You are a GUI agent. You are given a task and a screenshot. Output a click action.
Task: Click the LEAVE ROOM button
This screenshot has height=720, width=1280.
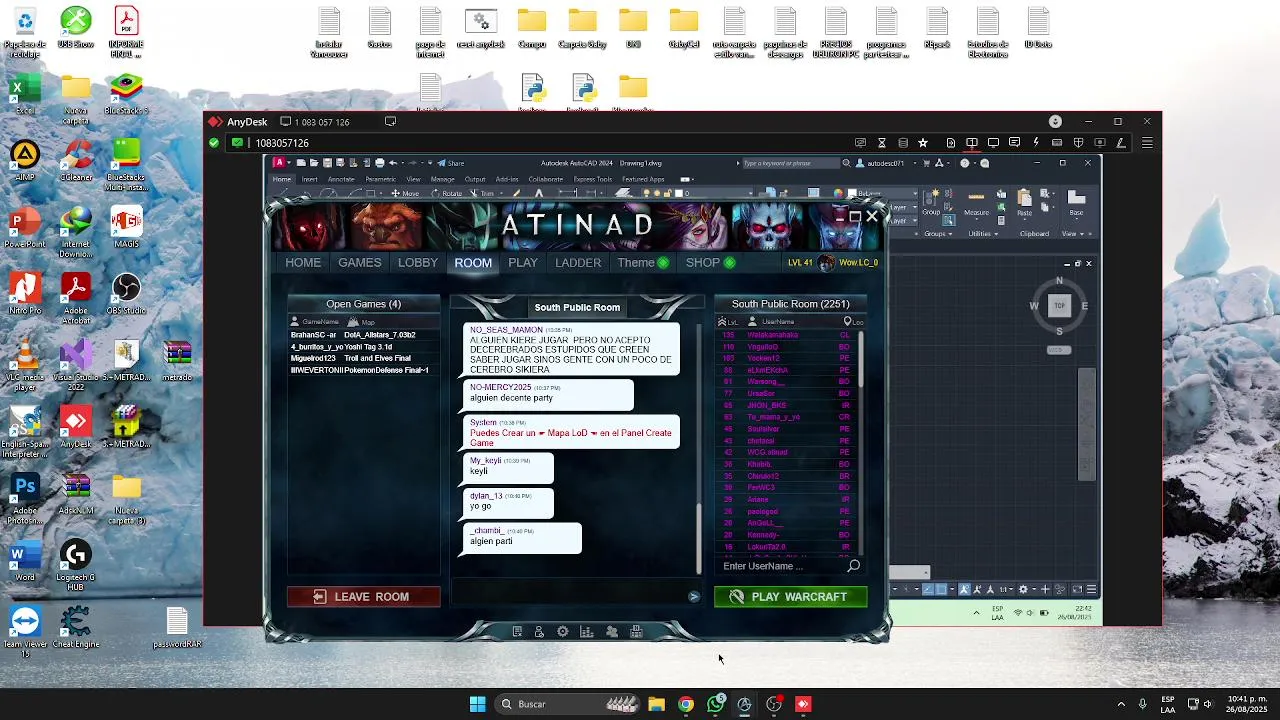363,597
